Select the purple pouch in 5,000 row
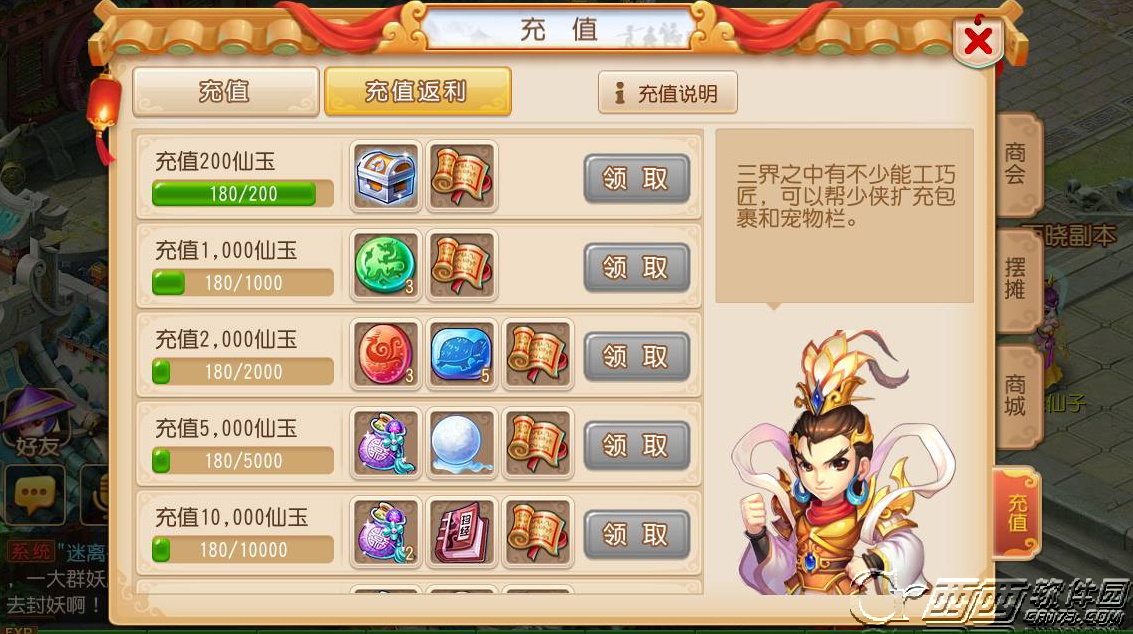Viewport: 1133px width, 634px height. click(x=386, y=443)
